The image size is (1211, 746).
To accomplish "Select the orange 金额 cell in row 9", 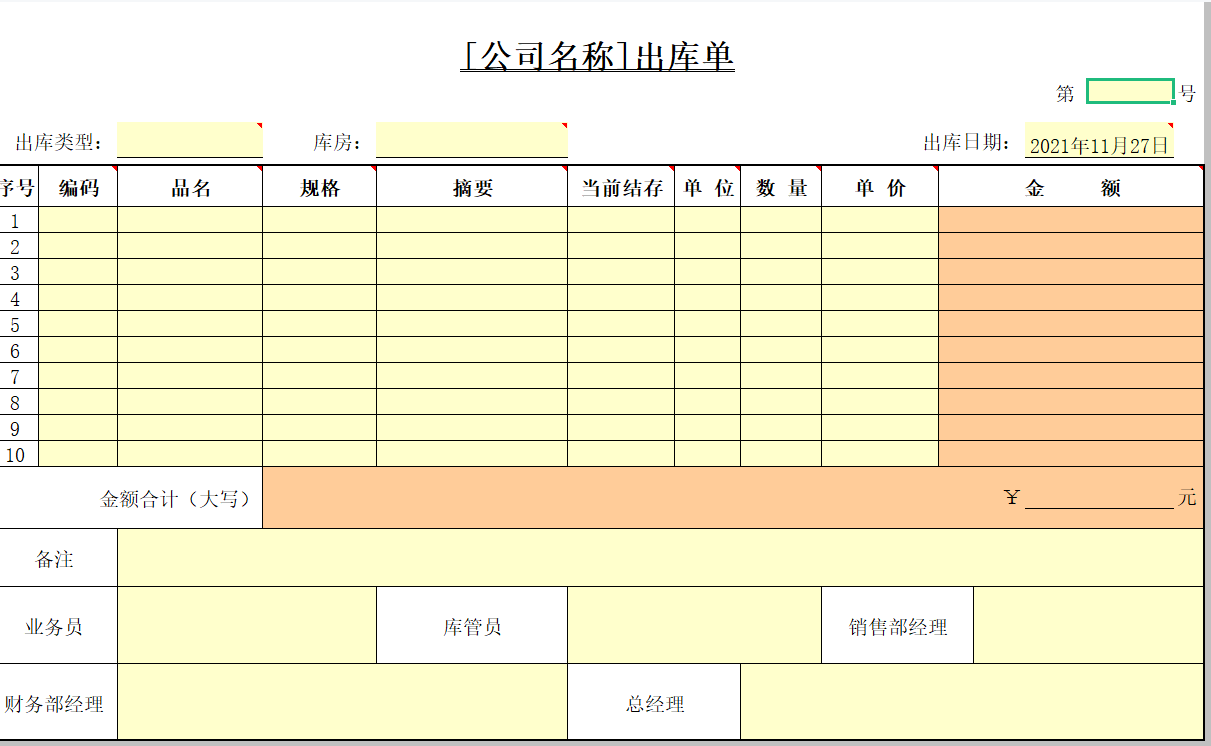I will click(x=1070, y=429).
